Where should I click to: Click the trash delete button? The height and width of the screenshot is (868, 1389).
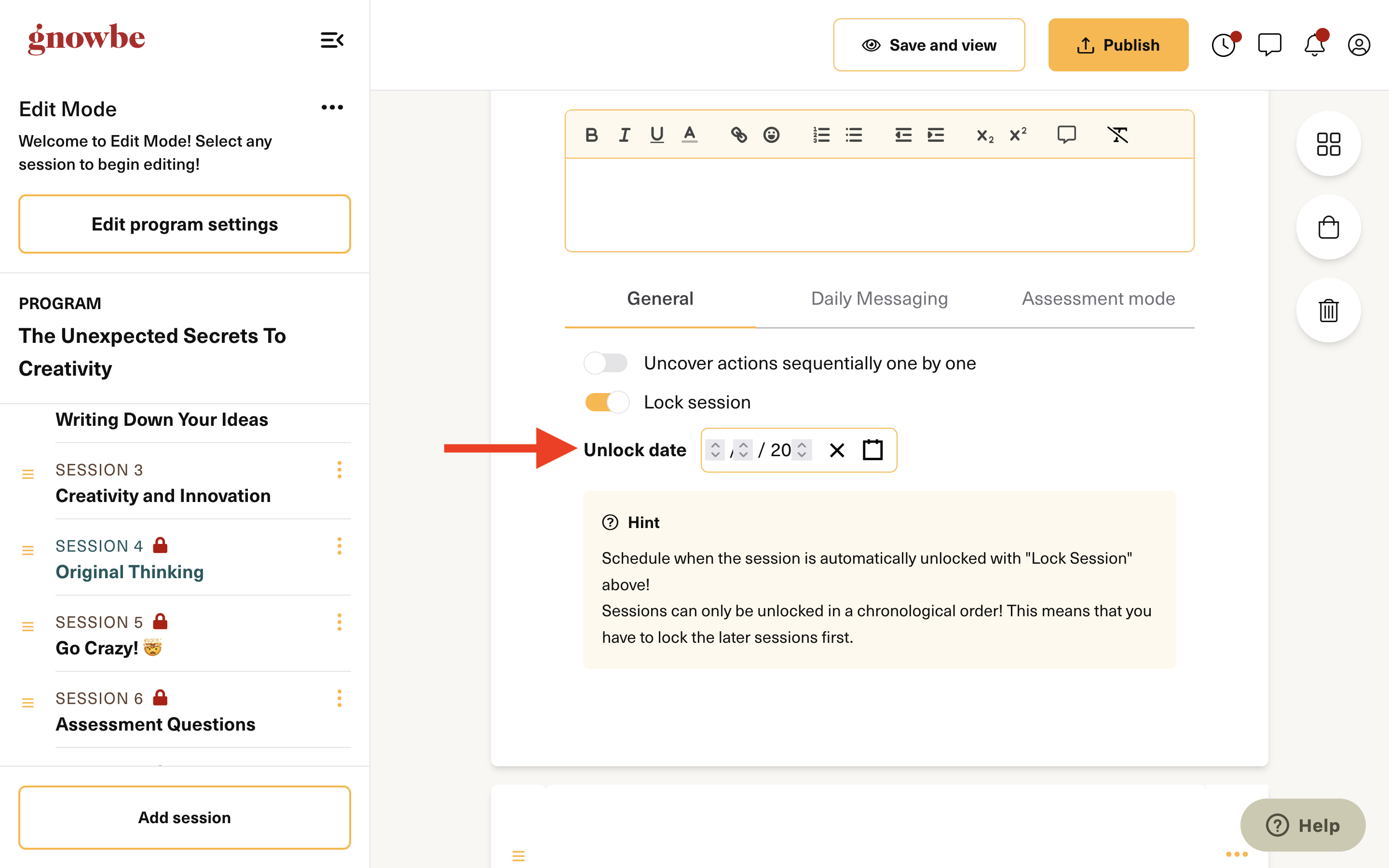click(x=1328, y=311)
